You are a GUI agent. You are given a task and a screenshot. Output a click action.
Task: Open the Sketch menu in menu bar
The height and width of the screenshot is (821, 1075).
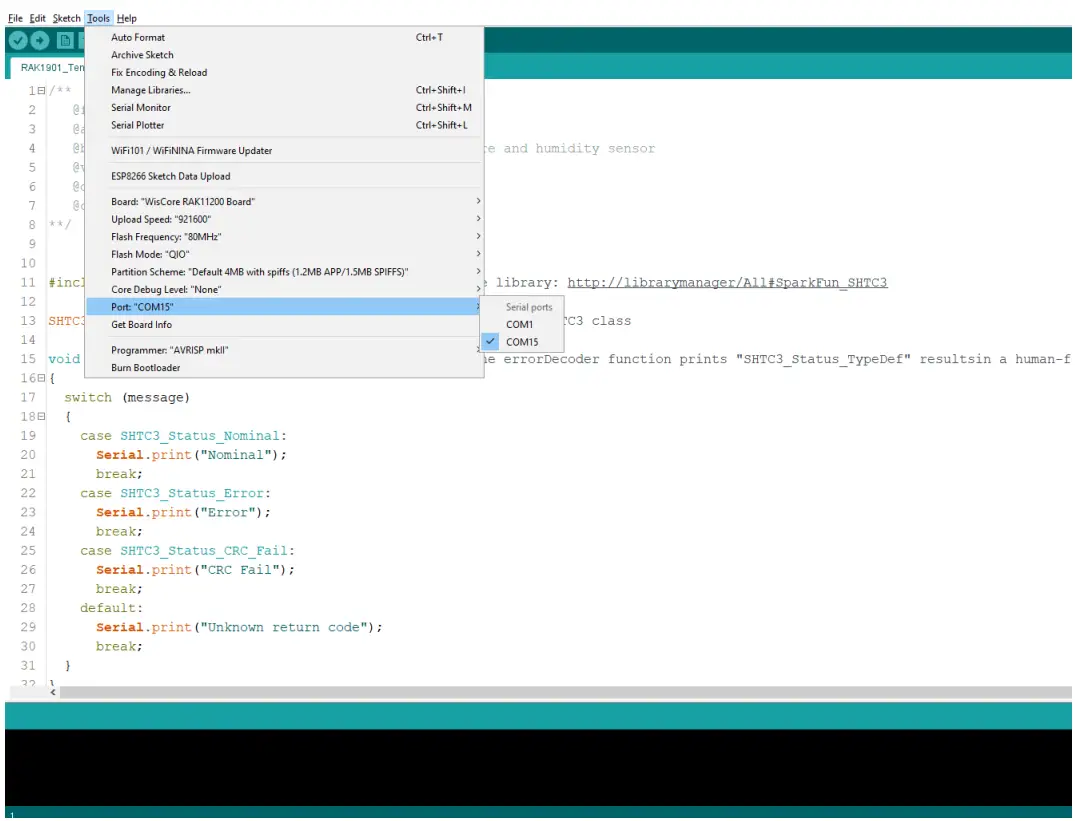66,18
